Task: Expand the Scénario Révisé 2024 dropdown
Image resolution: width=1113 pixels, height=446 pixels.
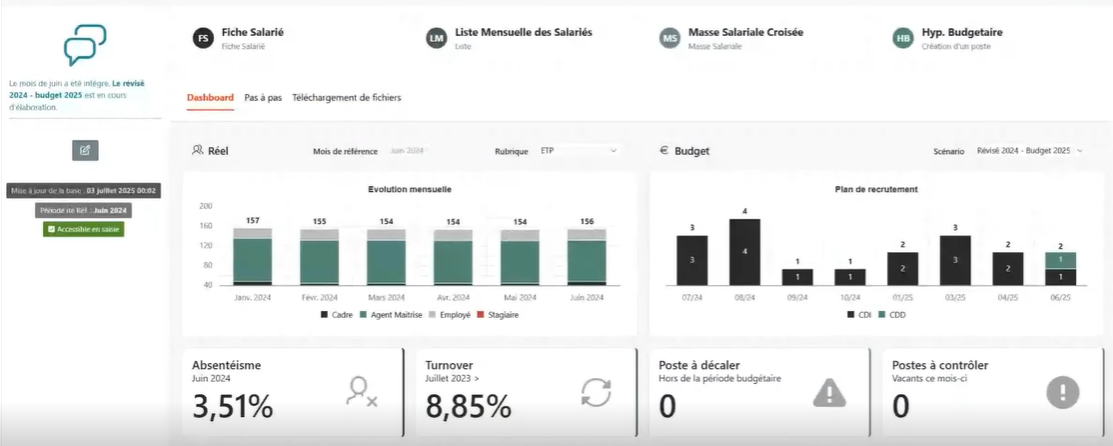Action: [1030, 151]
